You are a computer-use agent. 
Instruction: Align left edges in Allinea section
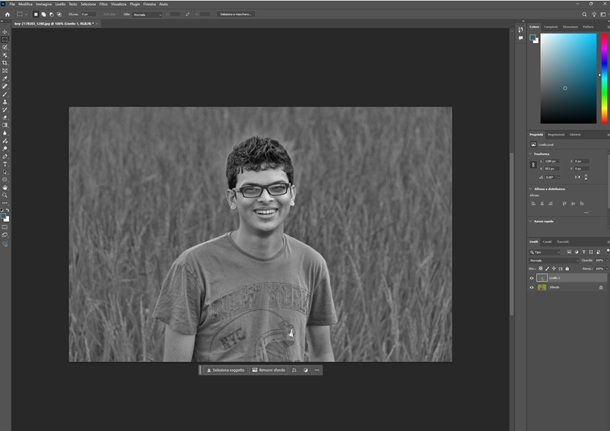(x=533, y=203)
